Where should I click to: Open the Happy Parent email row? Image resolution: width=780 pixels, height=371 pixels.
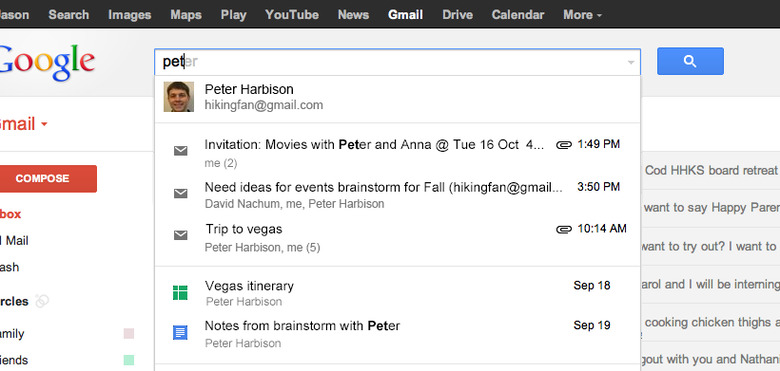(710, 207)
